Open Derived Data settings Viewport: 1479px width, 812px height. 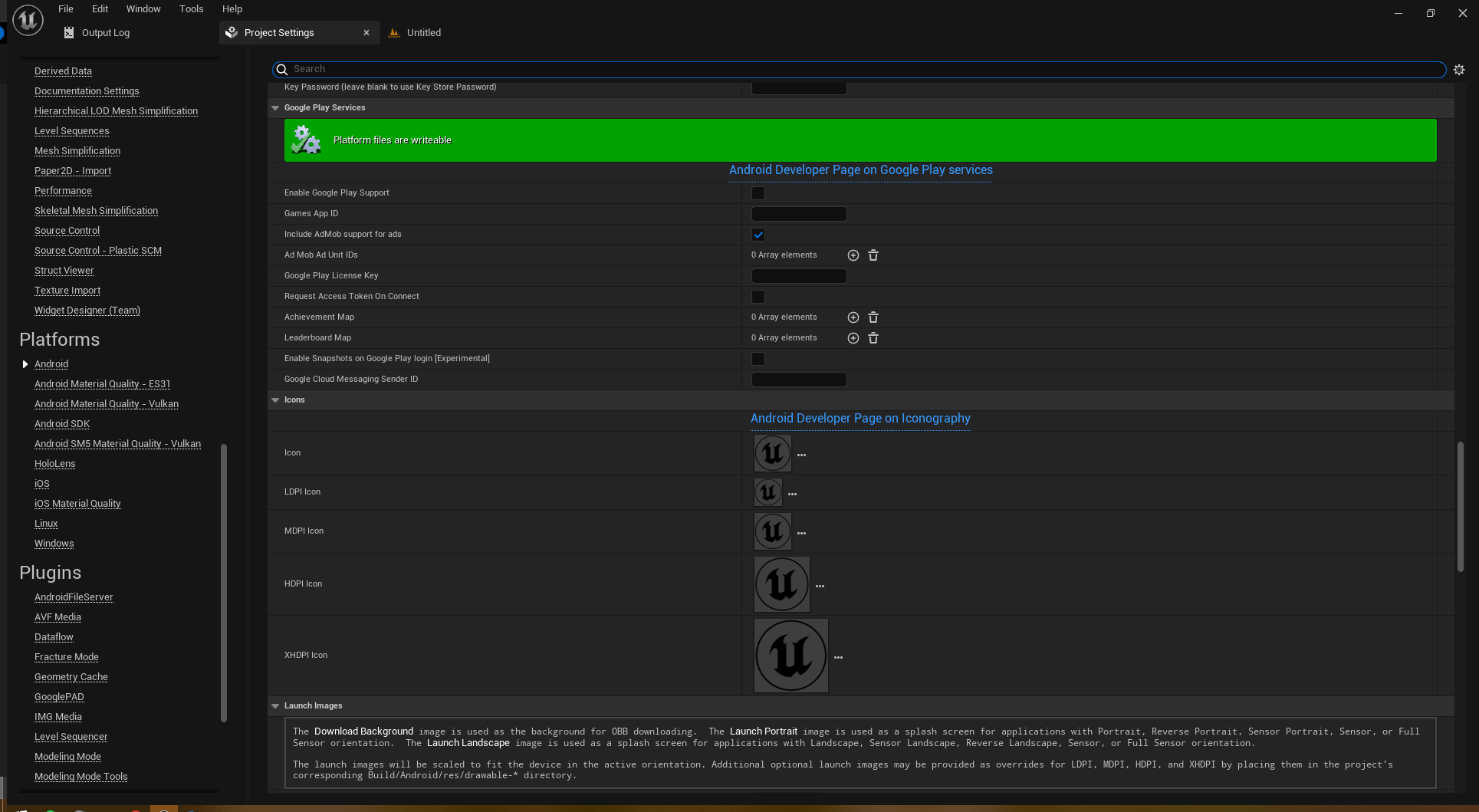[x=63, y=71]
